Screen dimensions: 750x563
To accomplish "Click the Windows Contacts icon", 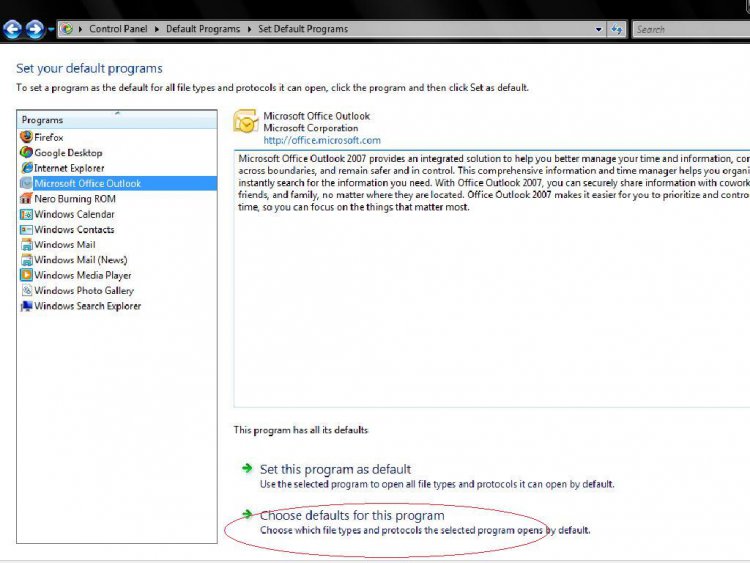I will [26, 229].
